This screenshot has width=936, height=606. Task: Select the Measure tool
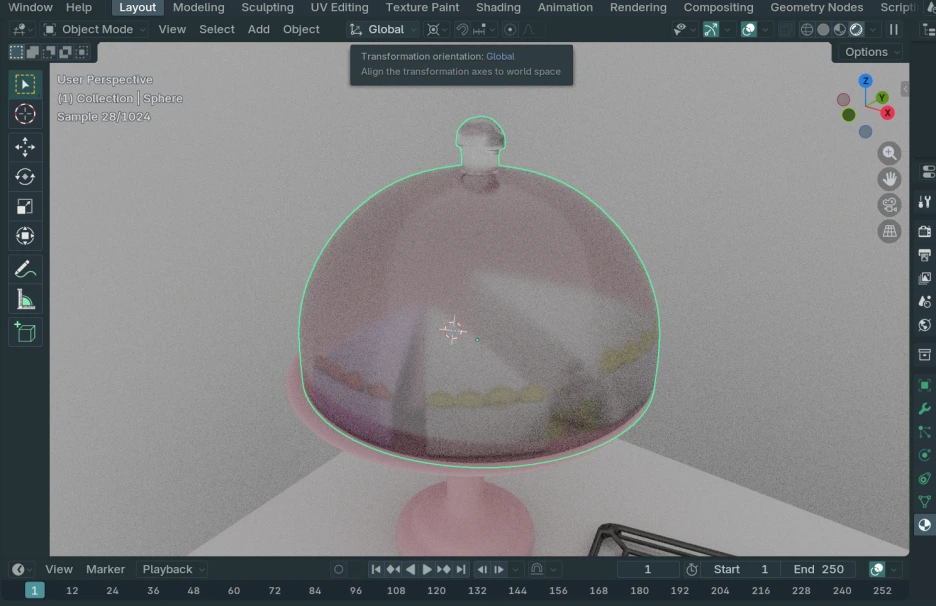[25, 299]
